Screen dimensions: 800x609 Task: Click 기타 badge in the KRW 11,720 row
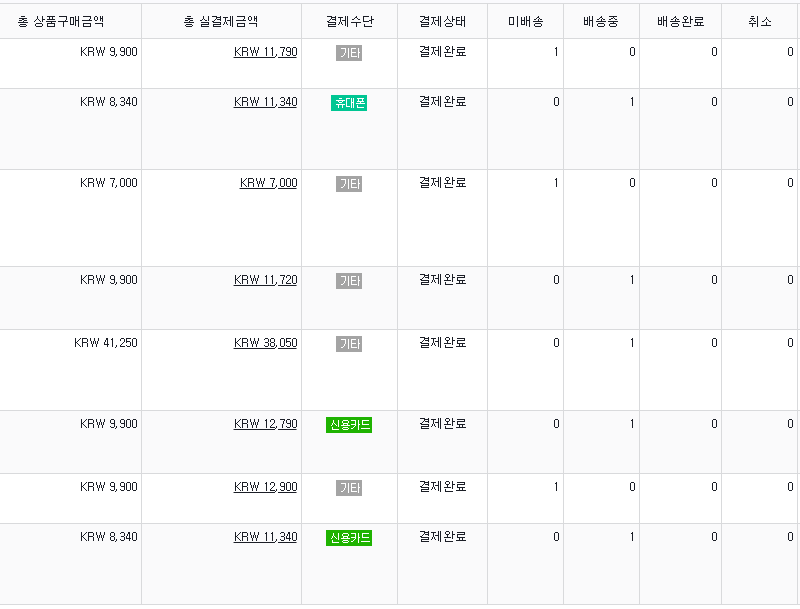tap(349, 281)
